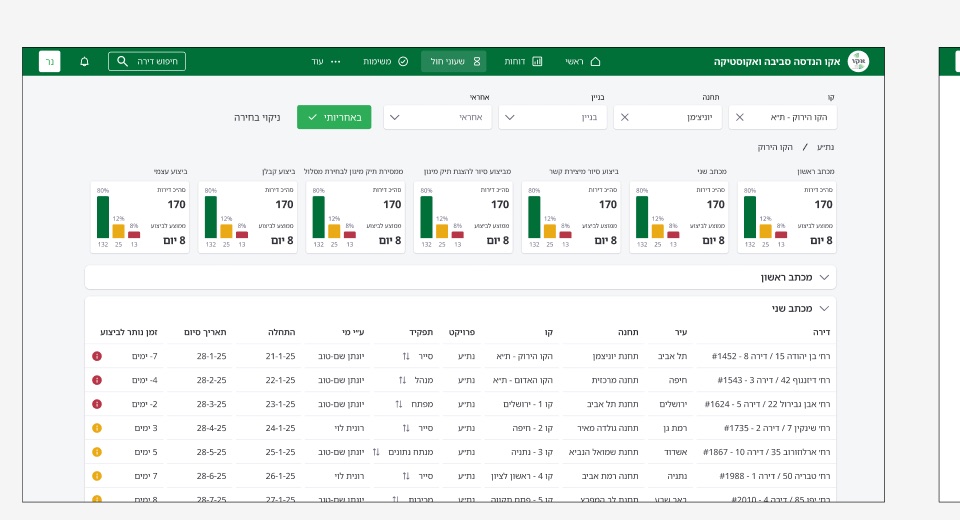
Task: Open the קו line dropdown
Action: [x=782, y=117]
